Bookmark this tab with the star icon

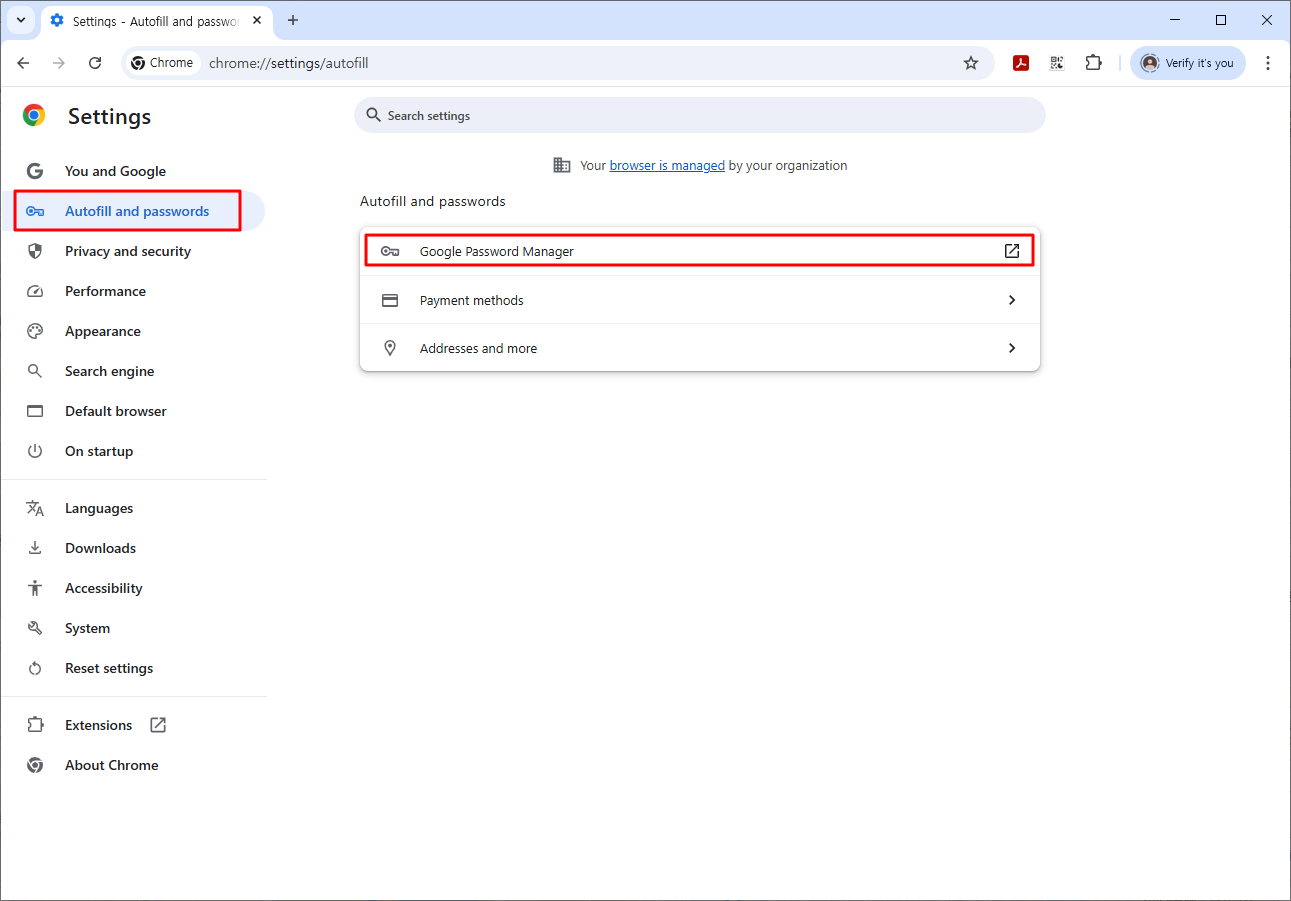971,63
